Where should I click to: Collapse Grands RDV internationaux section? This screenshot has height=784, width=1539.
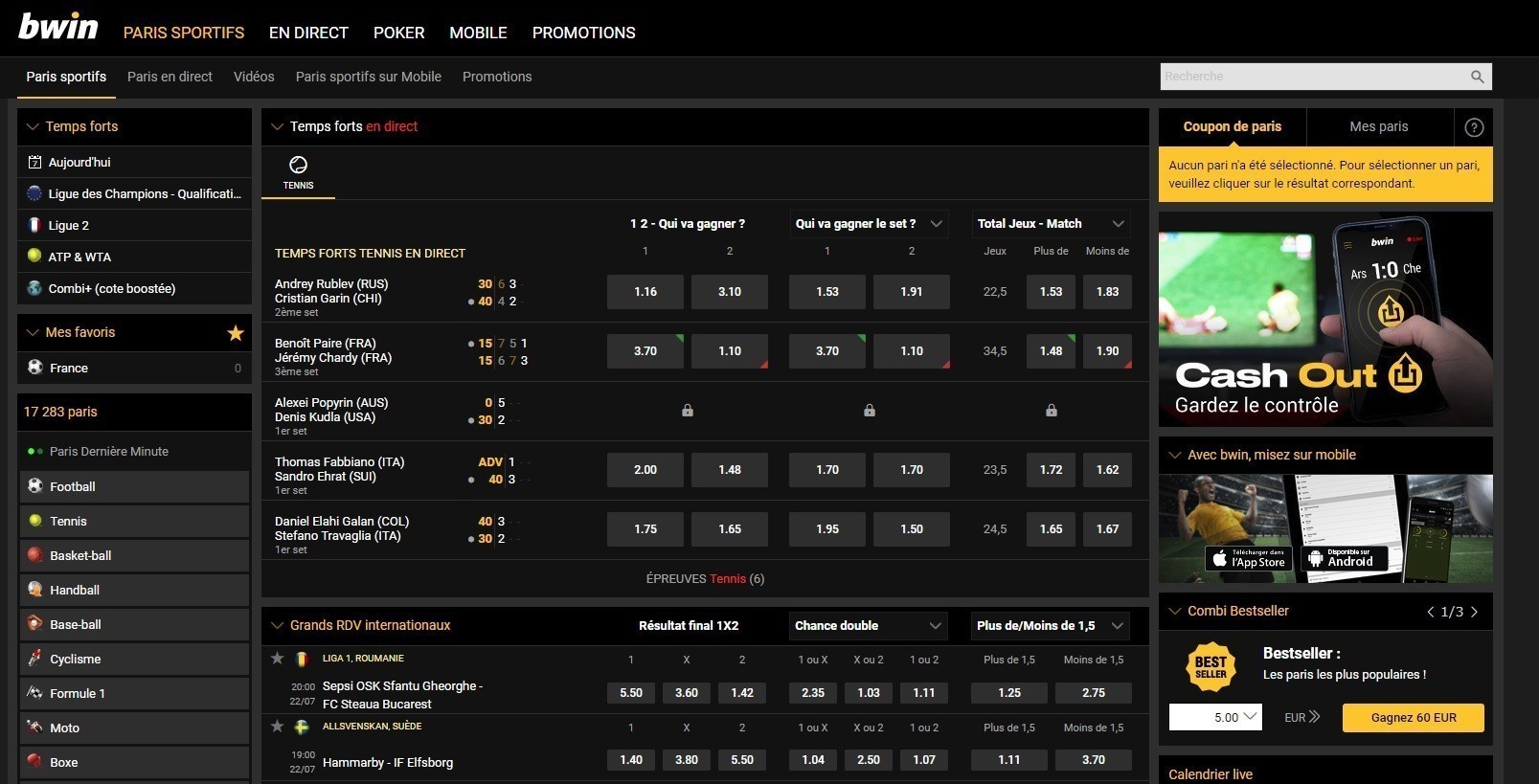(277, 625)
